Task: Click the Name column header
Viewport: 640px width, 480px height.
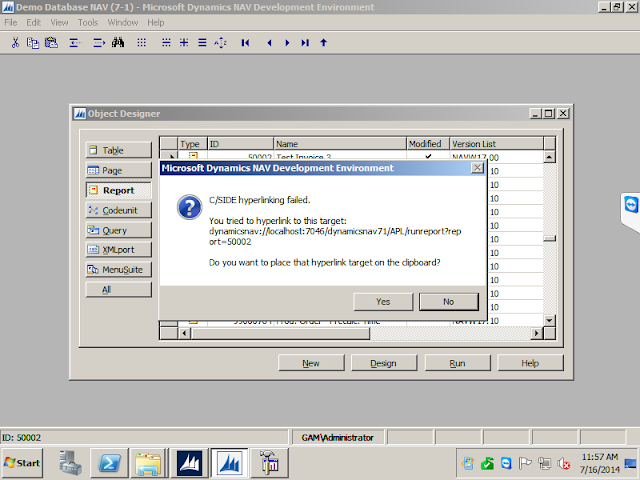Action: click(x=340, y=144)
